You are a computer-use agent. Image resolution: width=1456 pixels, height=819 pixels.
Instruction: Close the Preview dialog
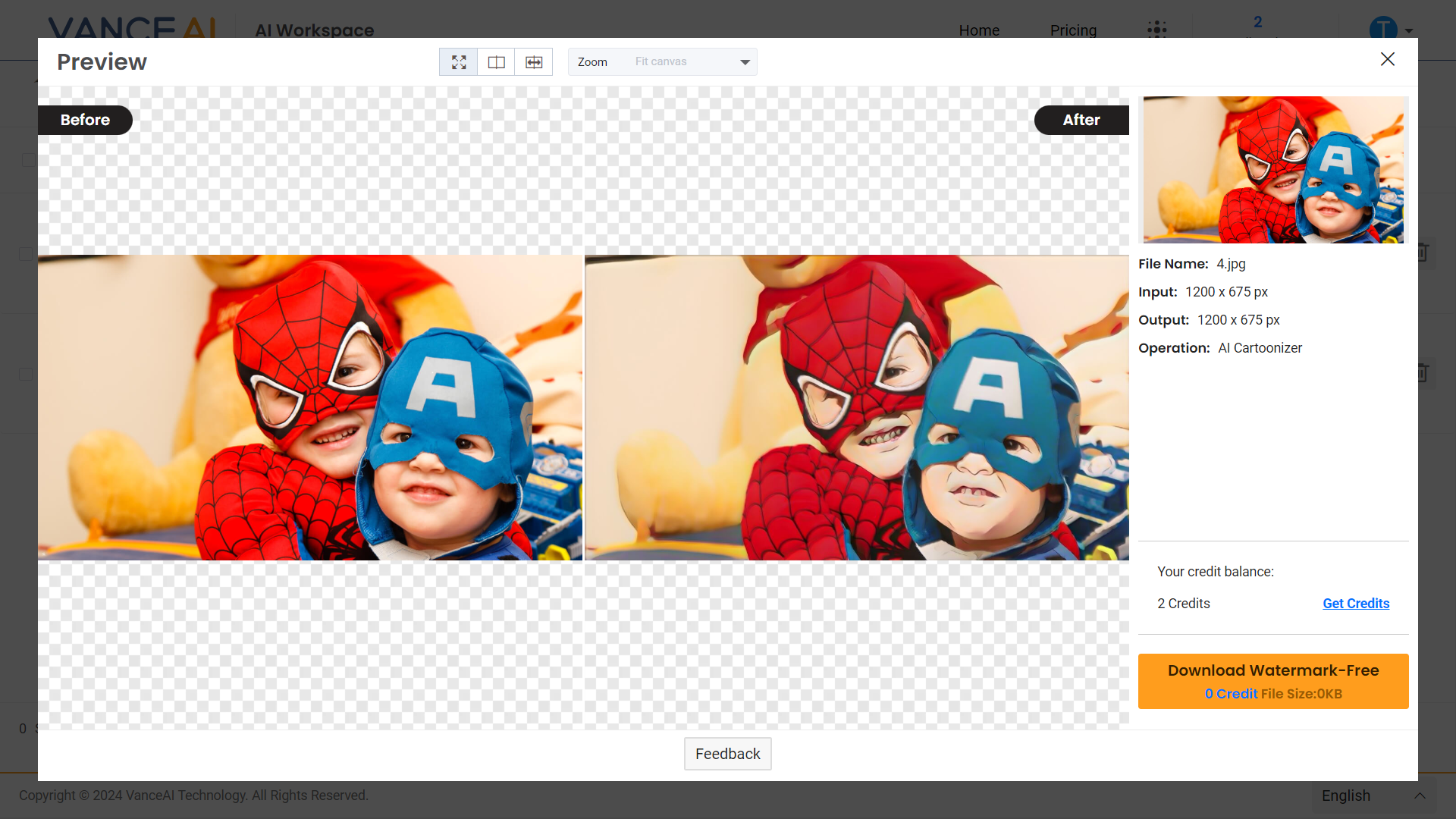tap(1388, 59)
